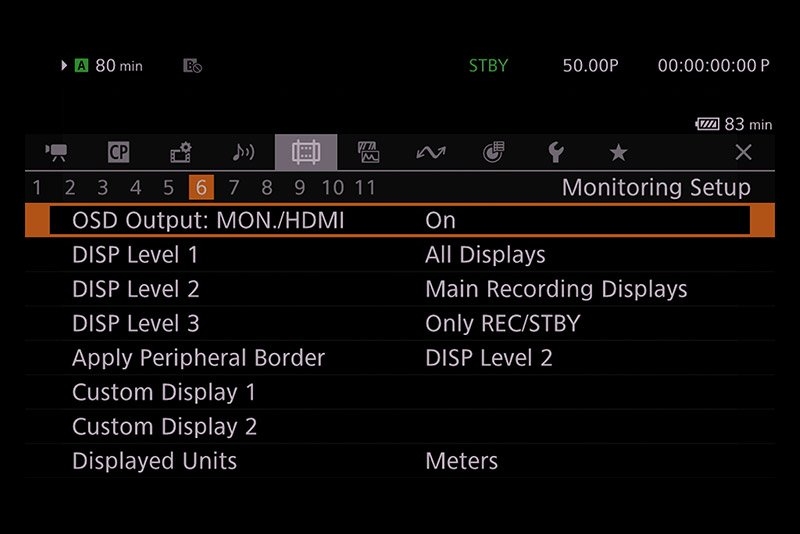Viewport: 800px width, 534px height.
Task: Change the Main Recording Displays value
Action: (556, 289)
